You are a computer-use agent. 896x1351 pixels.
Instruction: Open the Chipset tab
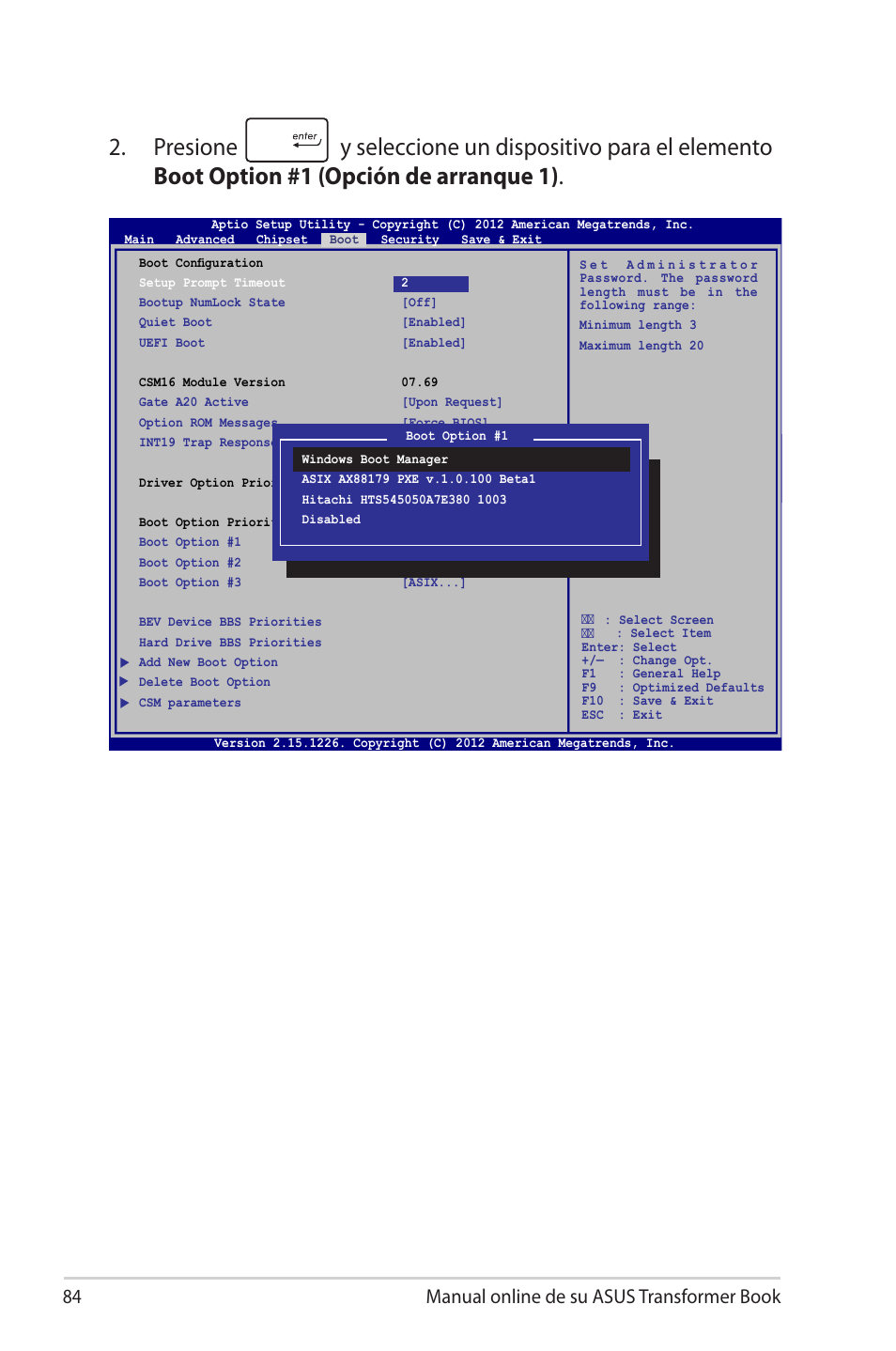[282, 240]
